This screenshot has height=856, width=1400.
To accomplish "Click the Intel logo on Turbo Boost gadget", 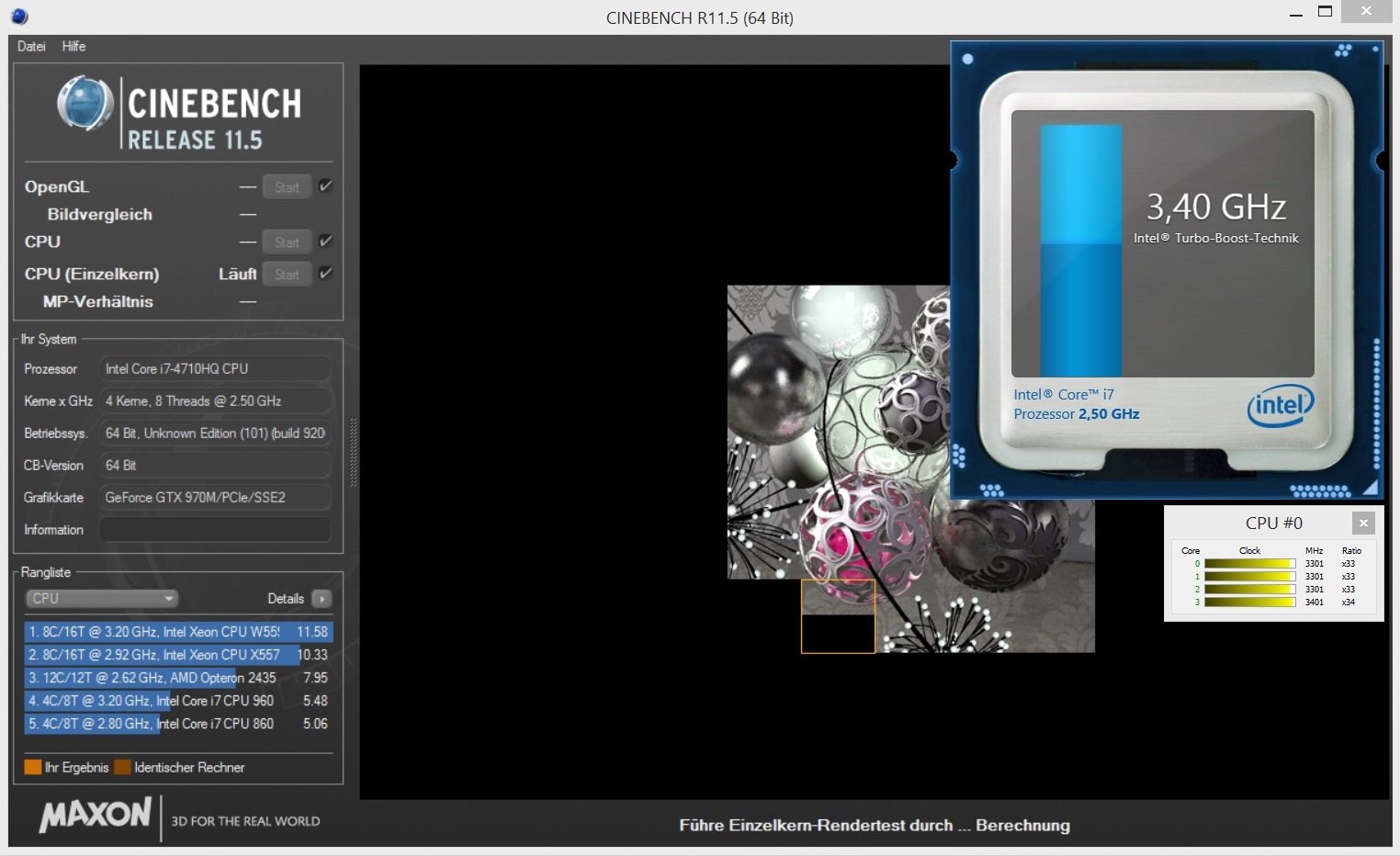I will click(x=1281, y=405).
